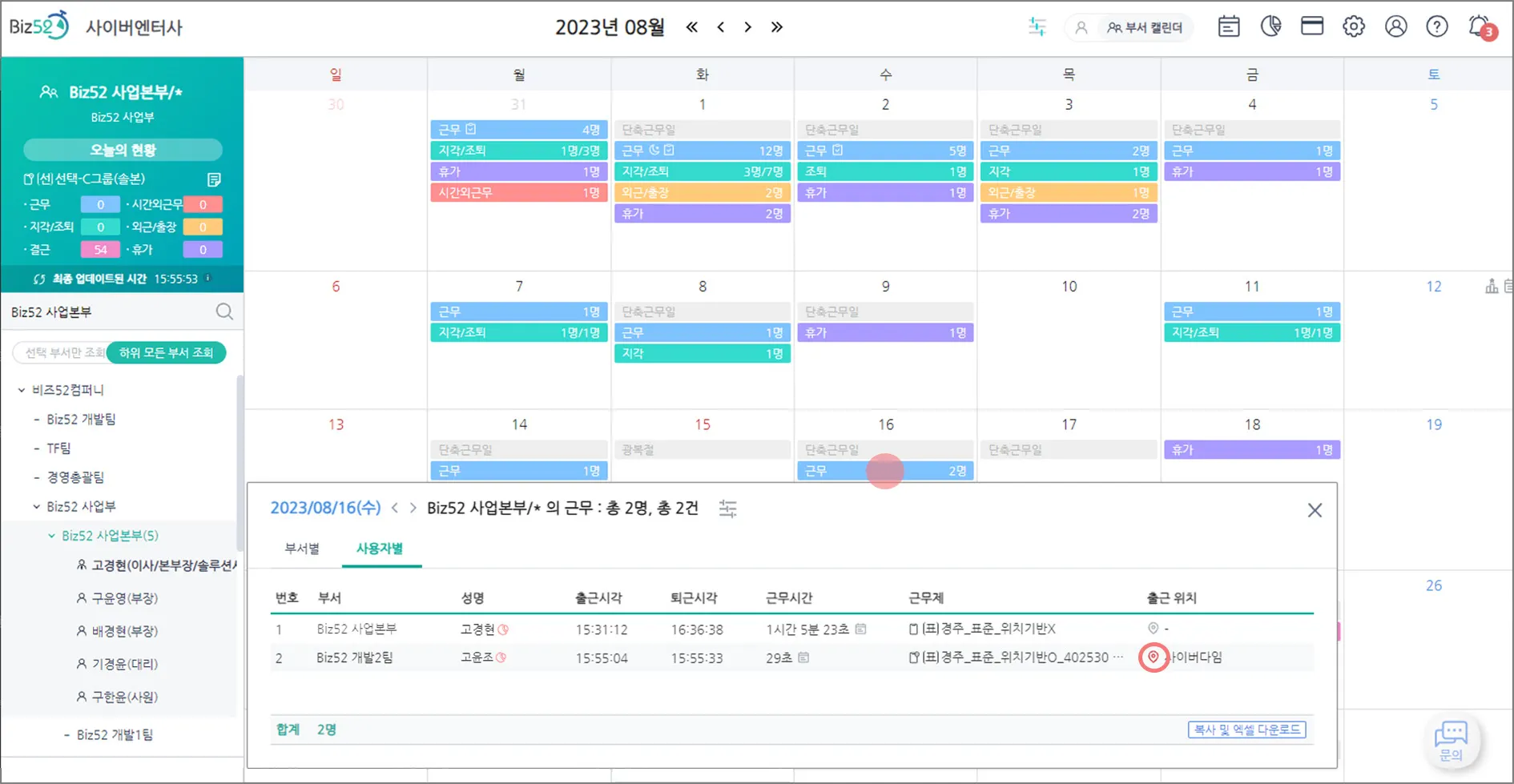This screenshot has height=784, width=1514.
Task: Open the 문의 chat button
Action: (1451, 741)
